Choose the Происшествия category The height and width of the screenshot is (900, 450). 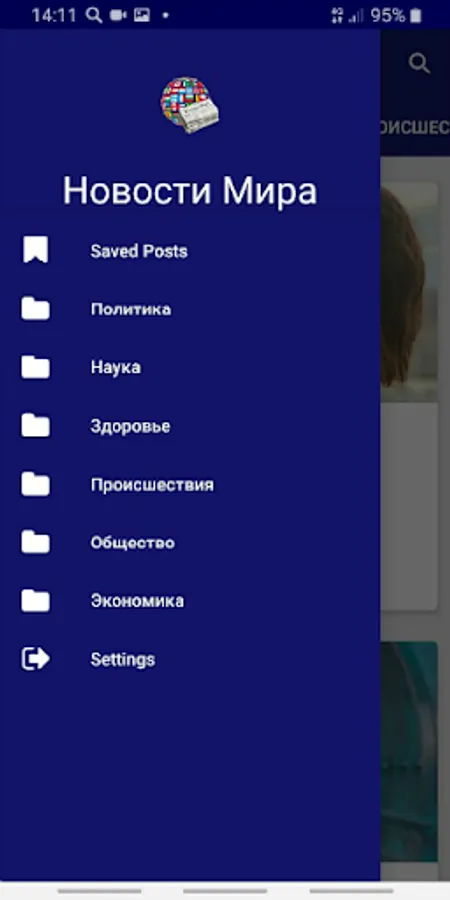click(x=190, y=484)
